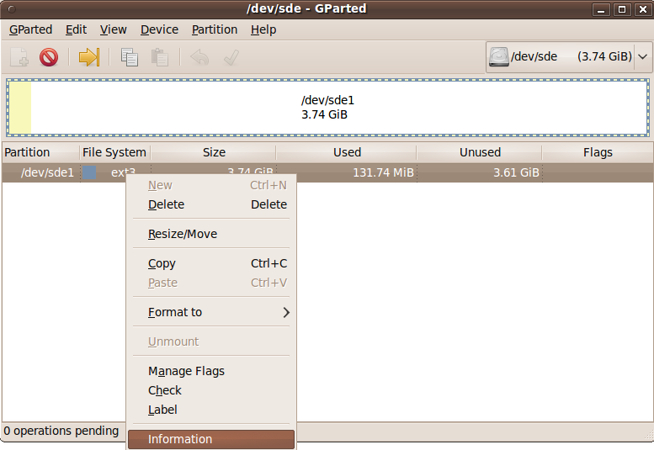Click the Unused column header
Image resolution: width=654 pixels, height=450 pixels.
click(x=479, y=153)
